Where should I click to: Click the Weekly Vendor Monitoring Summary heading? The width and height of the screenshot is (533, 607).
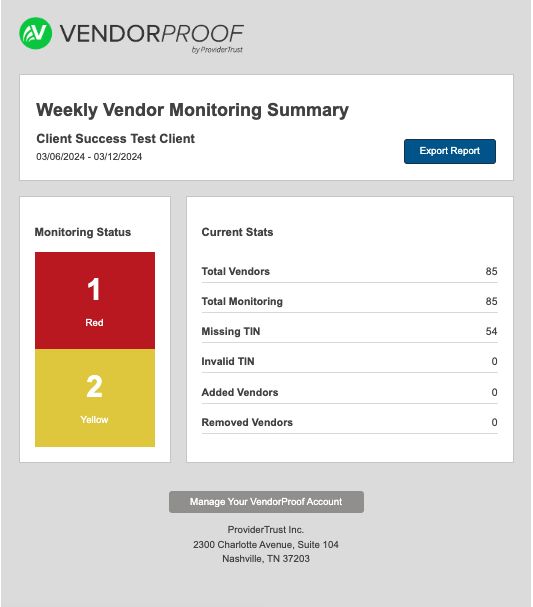click(x=192, y=110)
